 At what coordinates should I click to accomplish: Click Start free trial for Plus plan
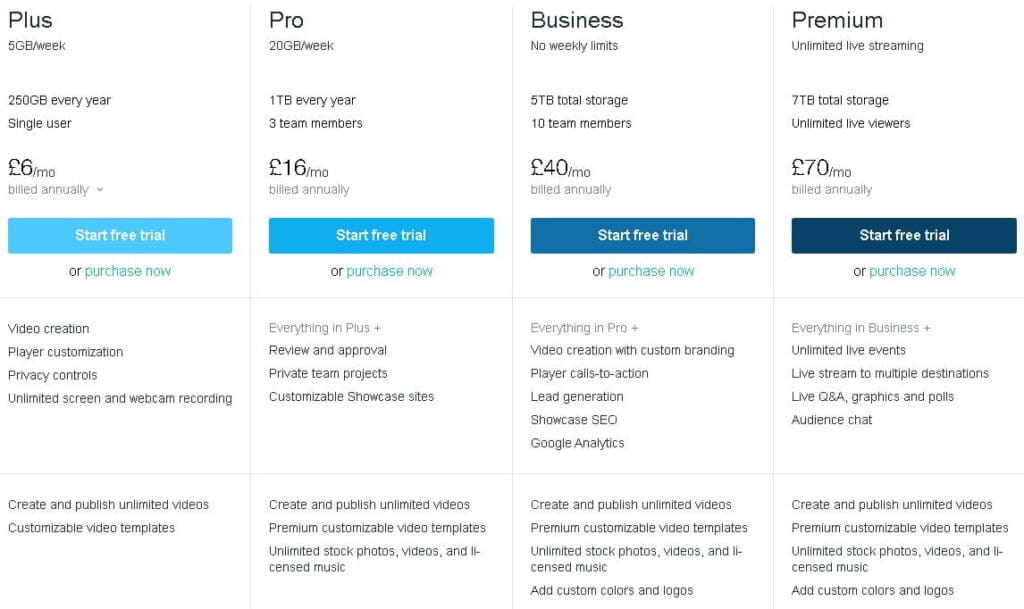120,235
